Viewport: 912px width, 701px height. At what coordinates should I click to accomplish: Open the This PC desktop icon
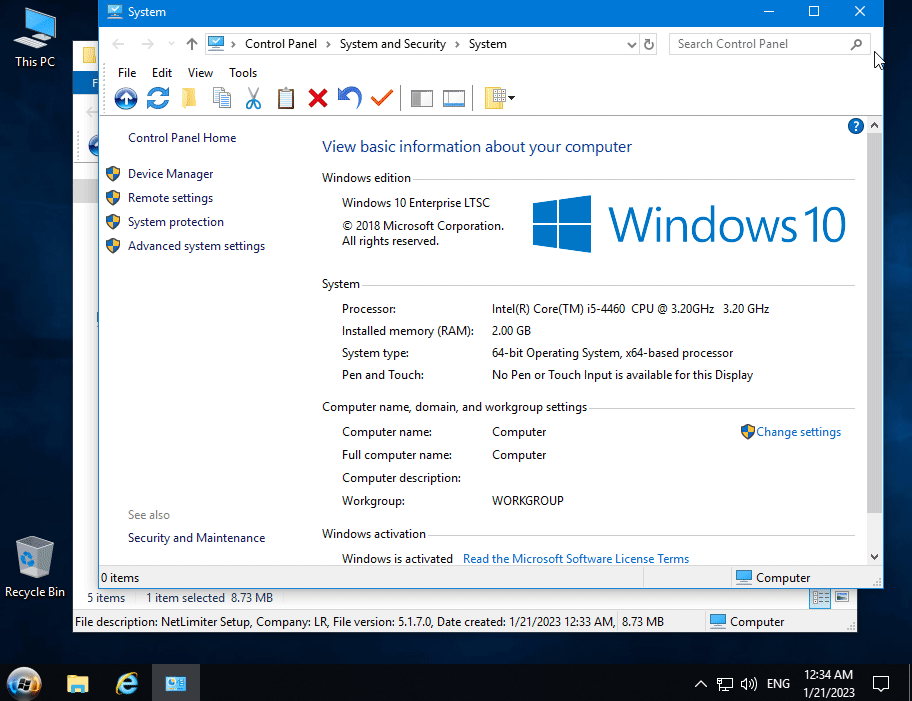tap(35, 38)
